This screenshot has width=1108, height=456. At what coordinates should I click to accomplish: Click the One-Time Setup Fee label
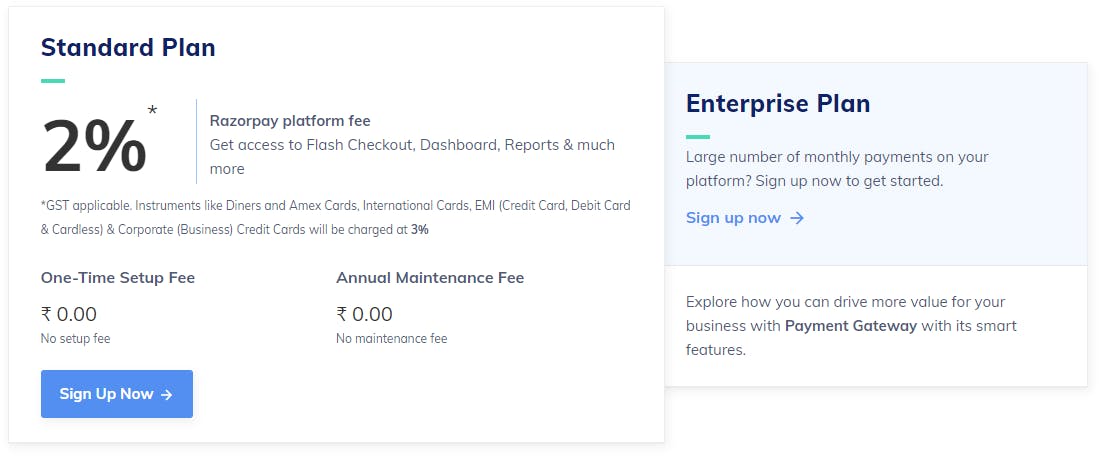[x=118, y=277]
